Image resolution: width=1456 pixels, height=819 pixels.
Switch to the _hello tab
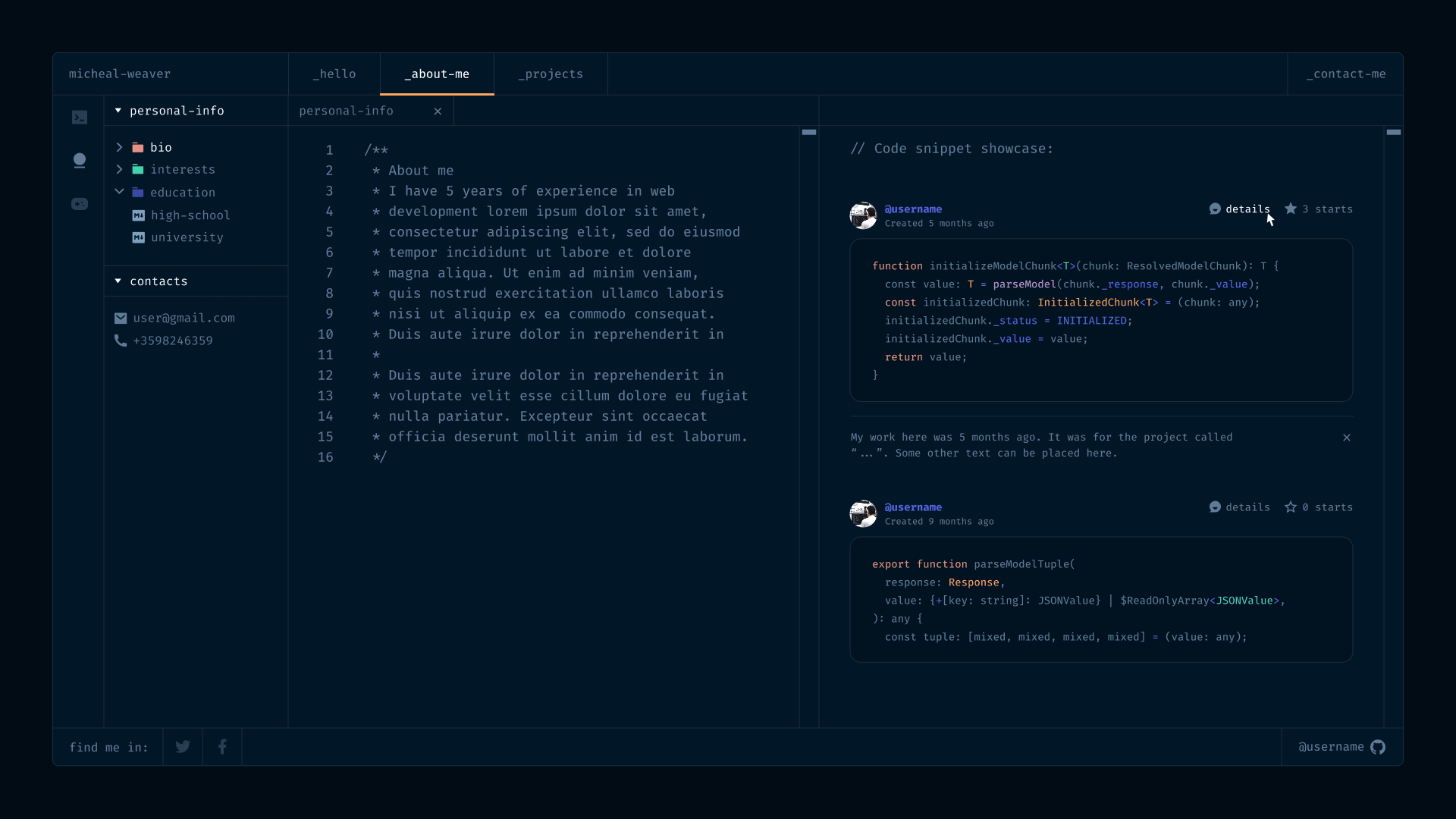point(334,74)
